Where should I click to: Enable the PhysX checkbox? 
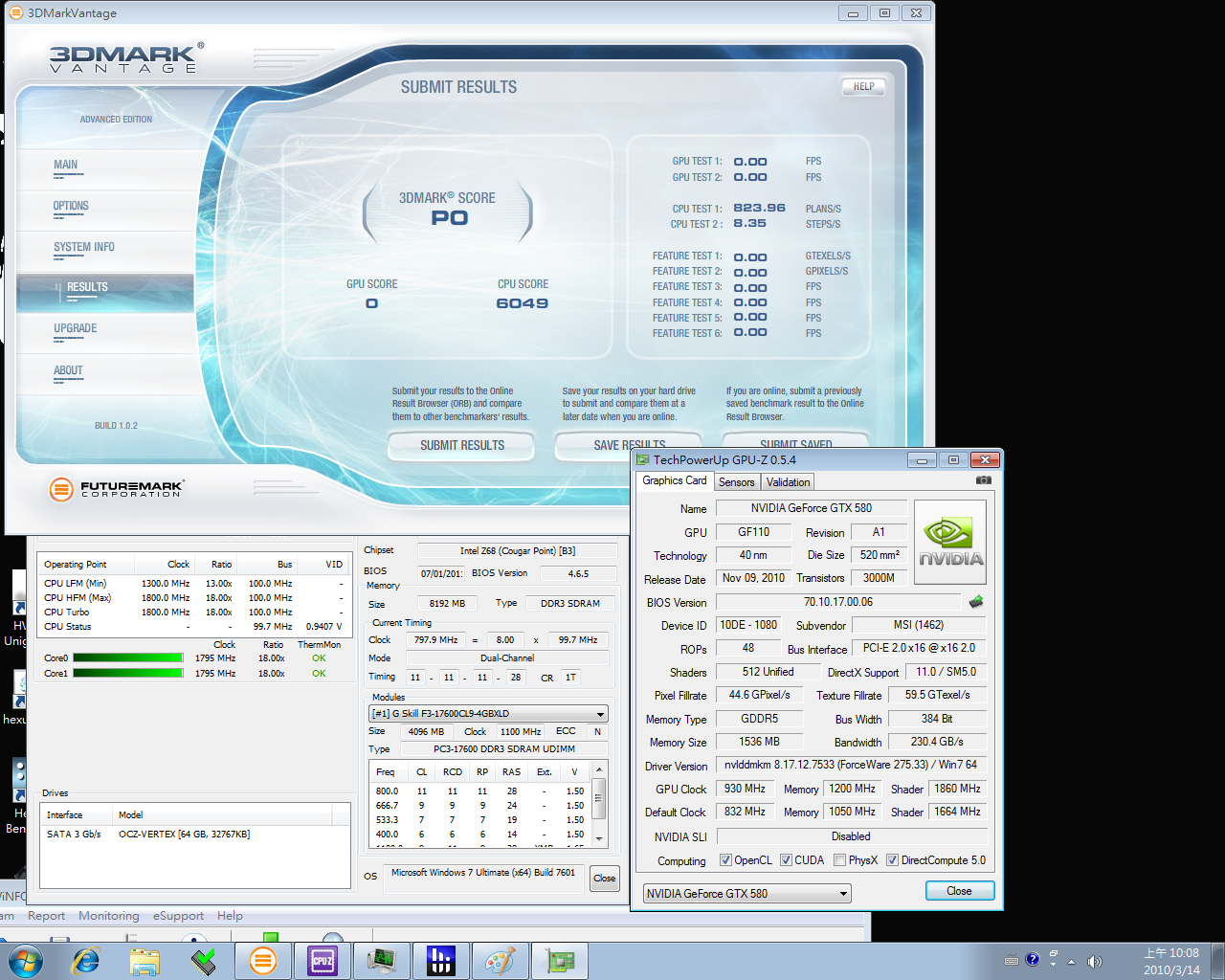(839, 860)
